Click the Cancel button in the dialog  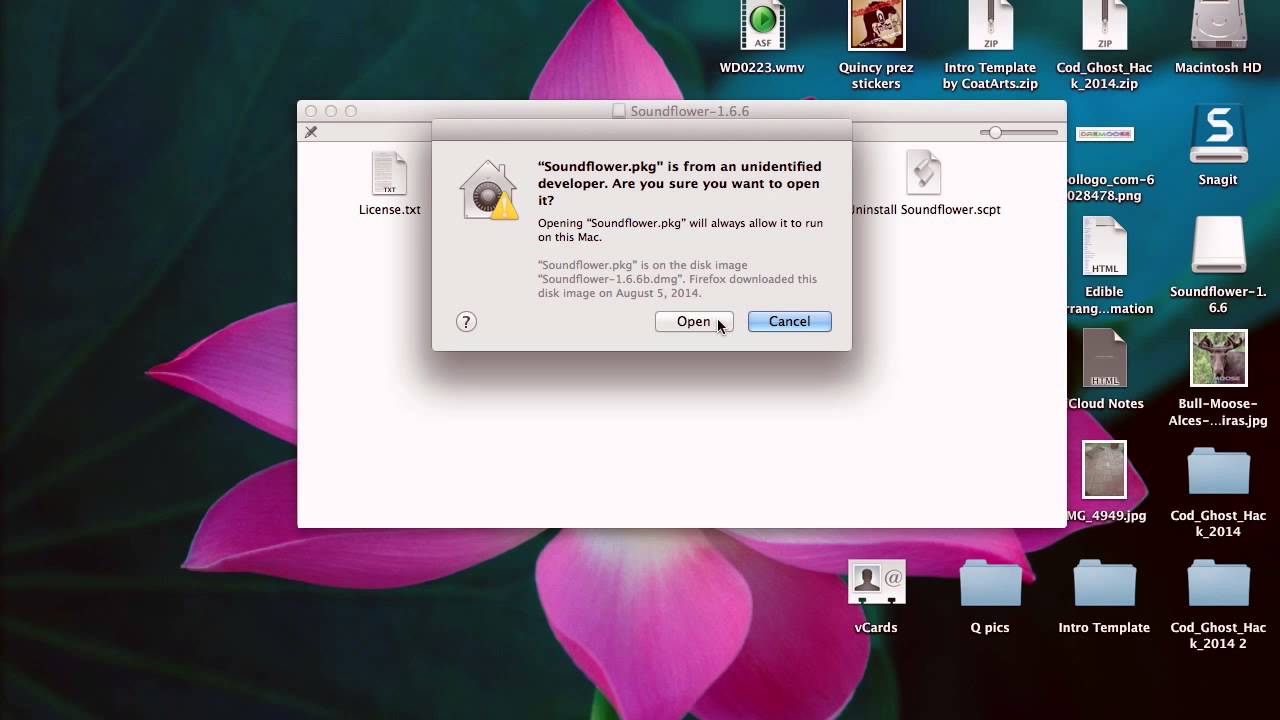point(789,321)
